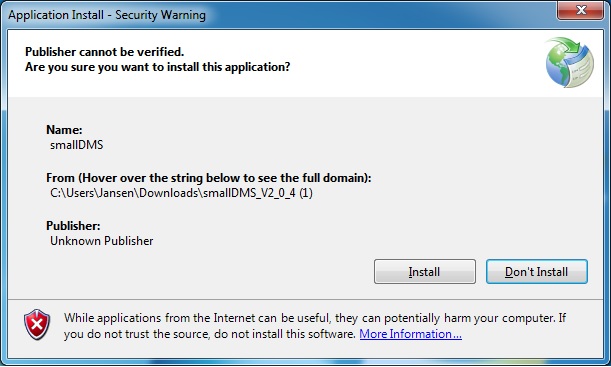Click the word 'Downloads' in the source path
This screenshot has width=611, height=367.
click(169, 193)
